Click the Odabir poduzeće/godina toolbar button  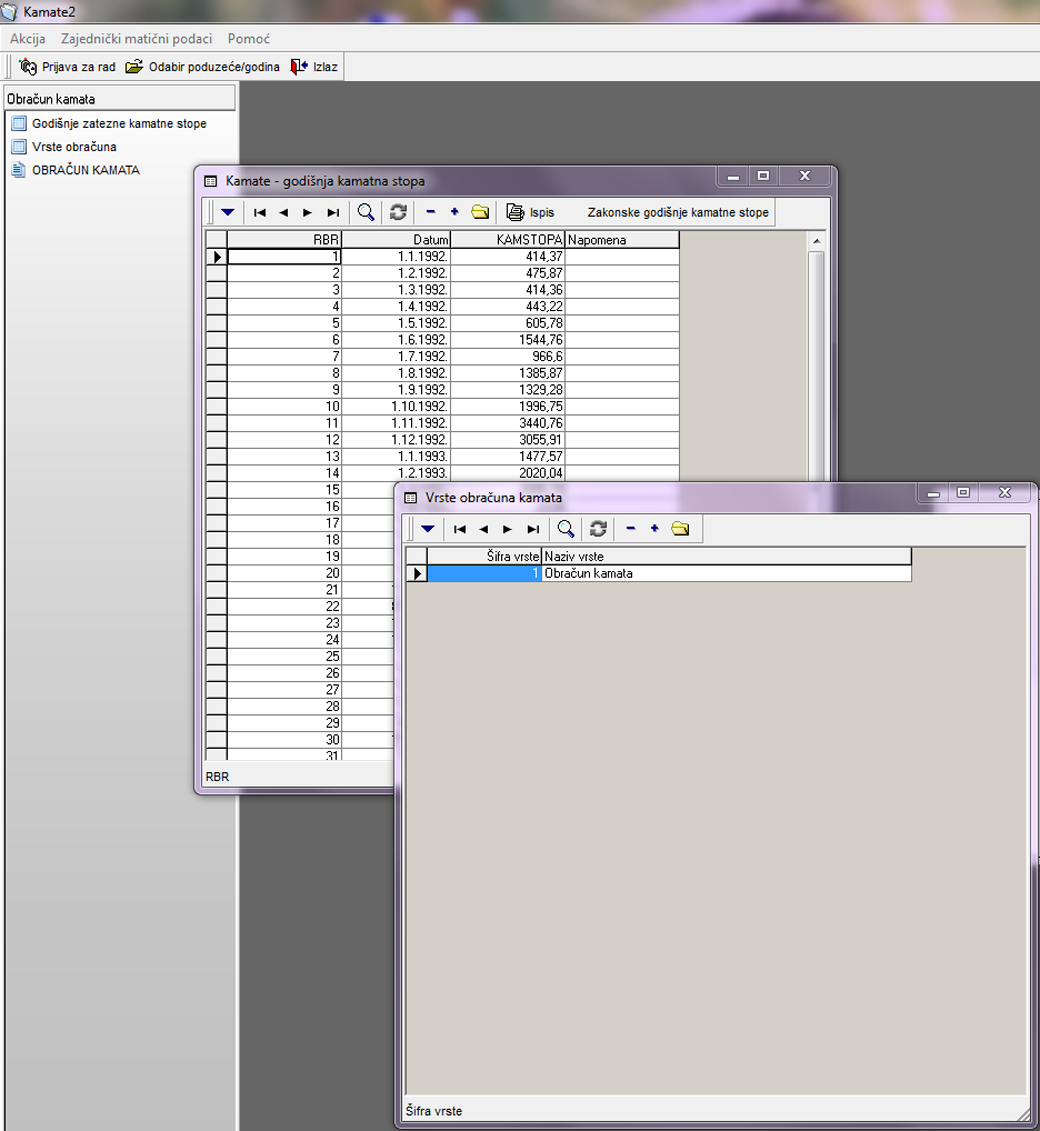[x=203, y=67]
